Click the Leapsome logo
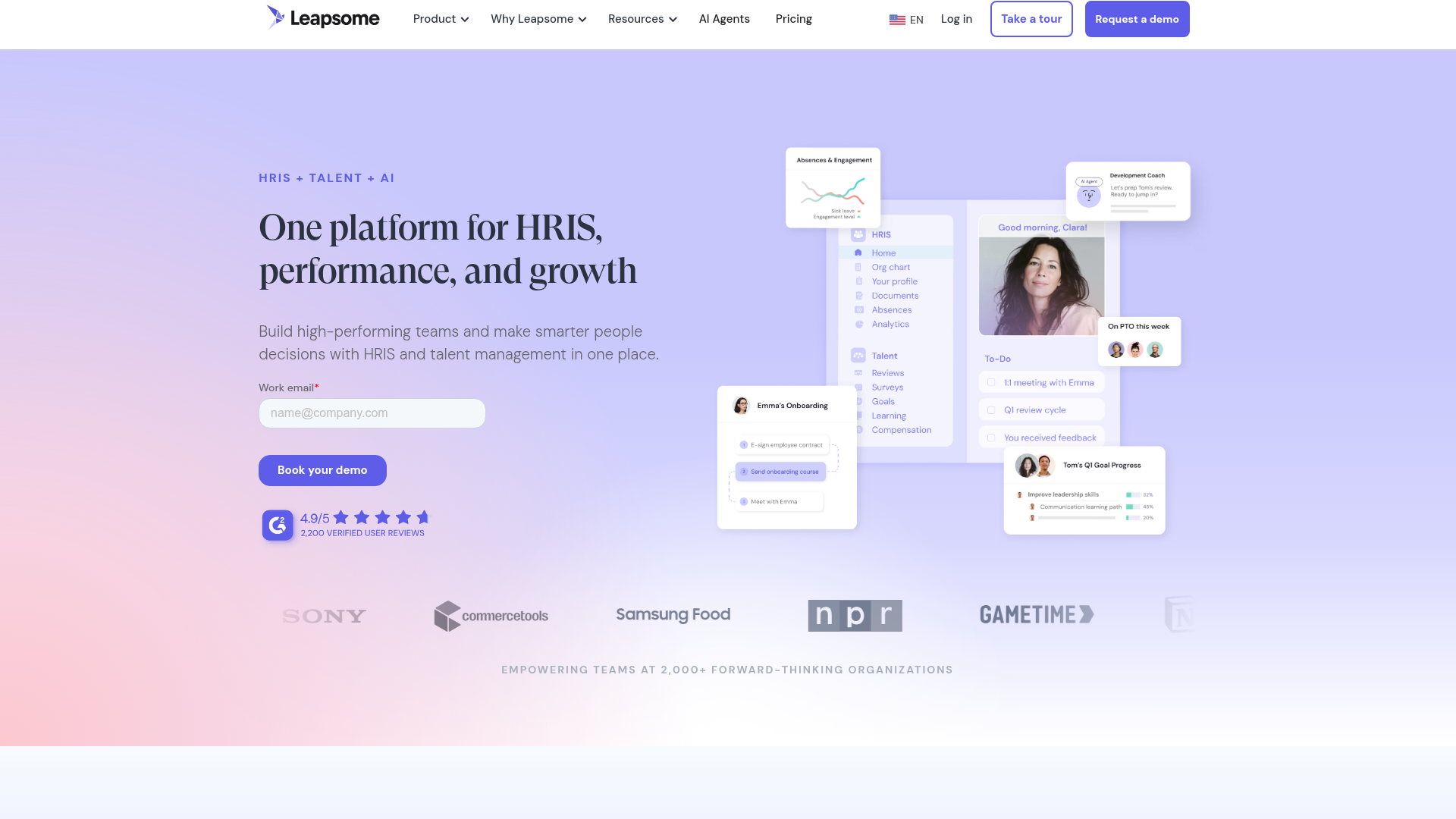Screen dimensions: 1456x819 point(323,18)
